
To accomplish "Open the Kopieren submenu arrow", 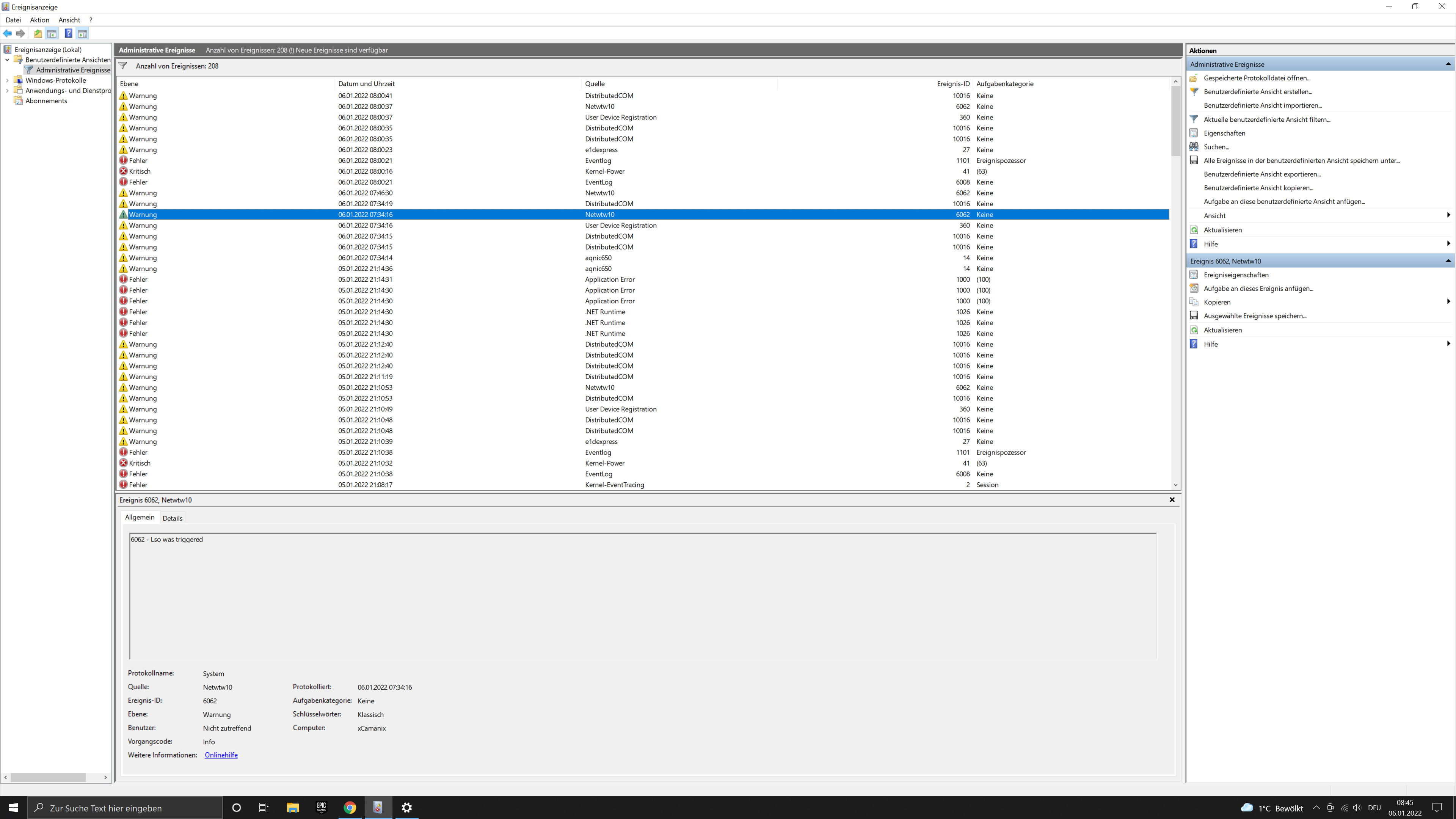I will (1448, 302).
